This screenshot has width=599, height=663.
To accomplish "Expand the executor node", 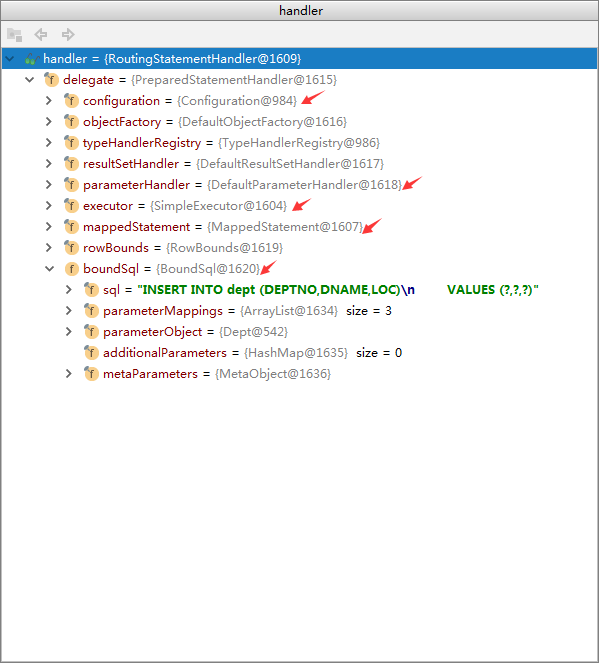I will (x=49, y=205).
